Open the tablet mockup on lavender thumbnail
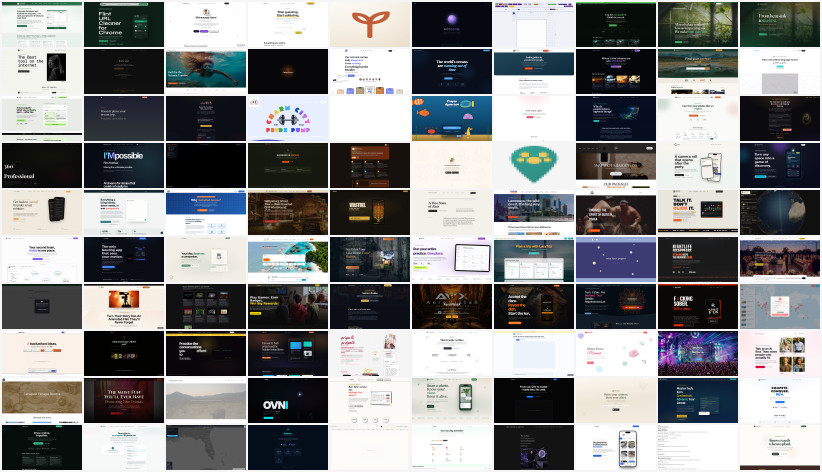 [x=452, y=260]
